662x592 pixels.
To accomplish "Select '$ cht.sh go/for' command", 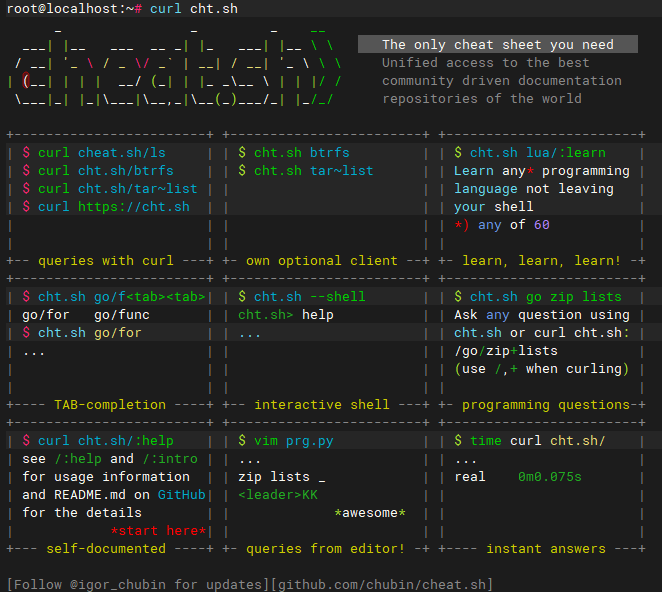I will click(x=81, y=333).
